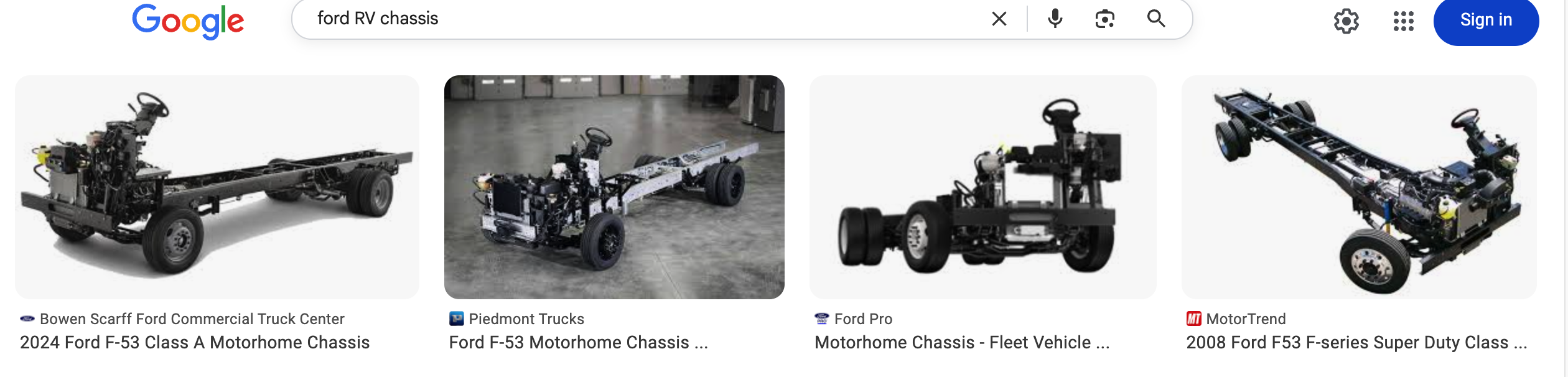Open quick settings gear icon
Screen dimensions: 1568x377
click(1346, 21)
